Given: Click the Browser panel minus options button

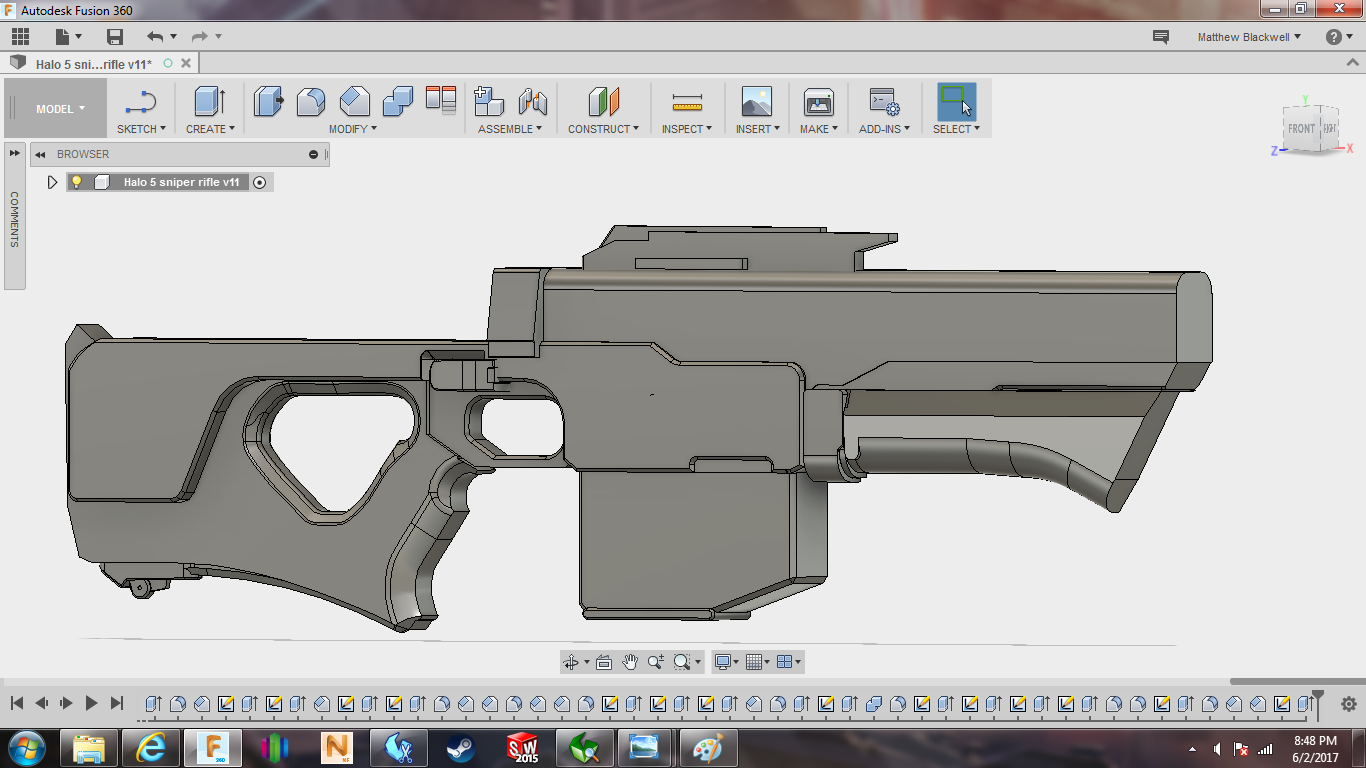Looking at the screenshot, I should coord(313,154).
